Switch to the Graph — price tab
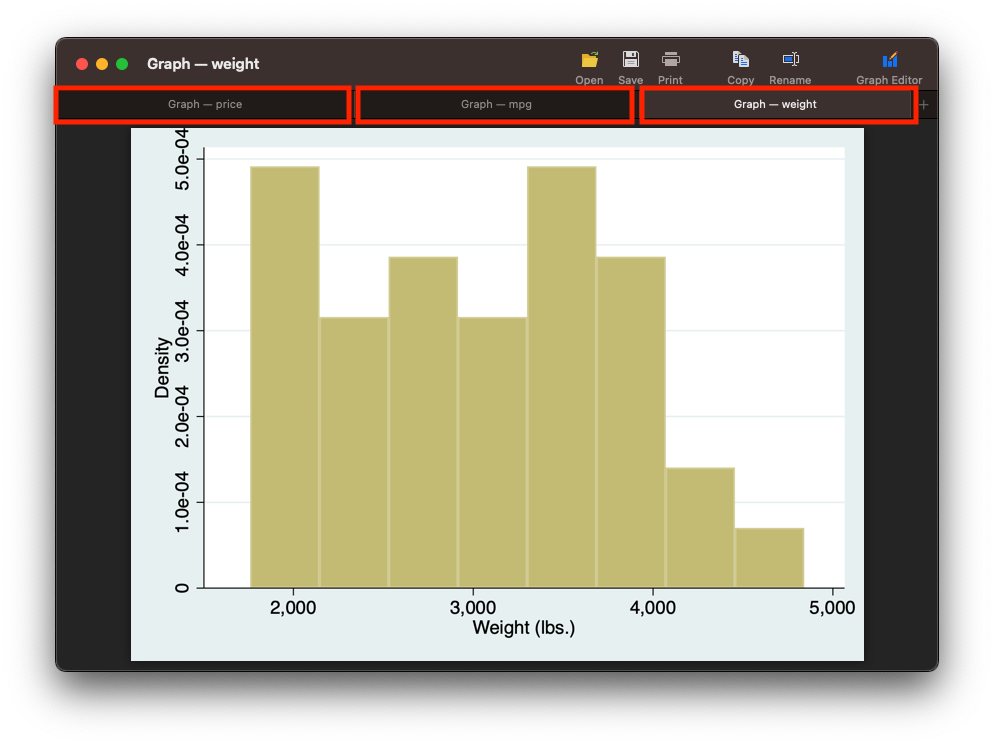 tap(203, 105)
